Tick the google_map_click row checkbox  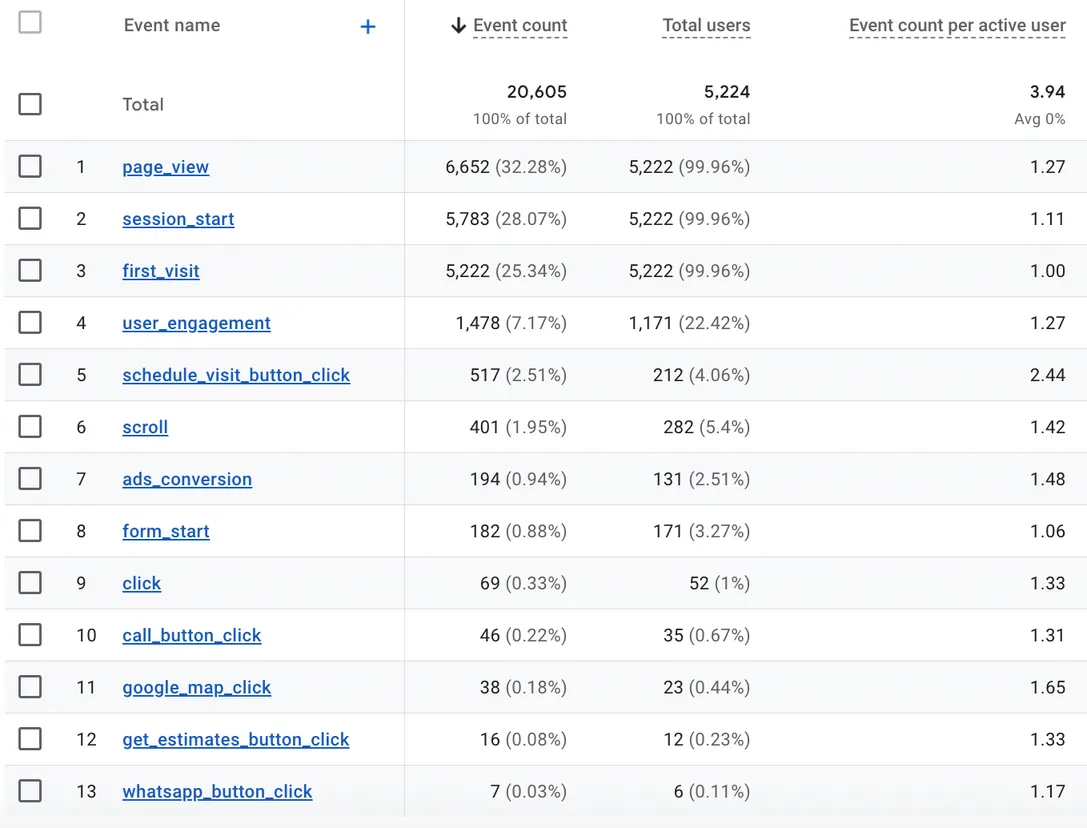click(30, 687)
